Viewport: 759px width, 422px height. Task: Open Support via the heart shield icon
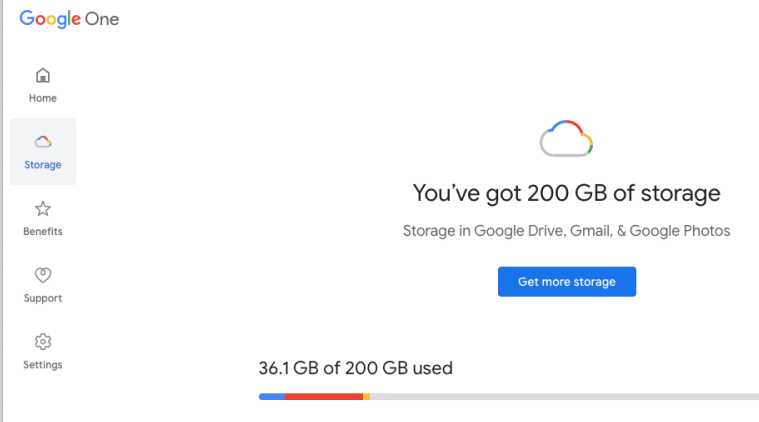[x=43, y=275]
